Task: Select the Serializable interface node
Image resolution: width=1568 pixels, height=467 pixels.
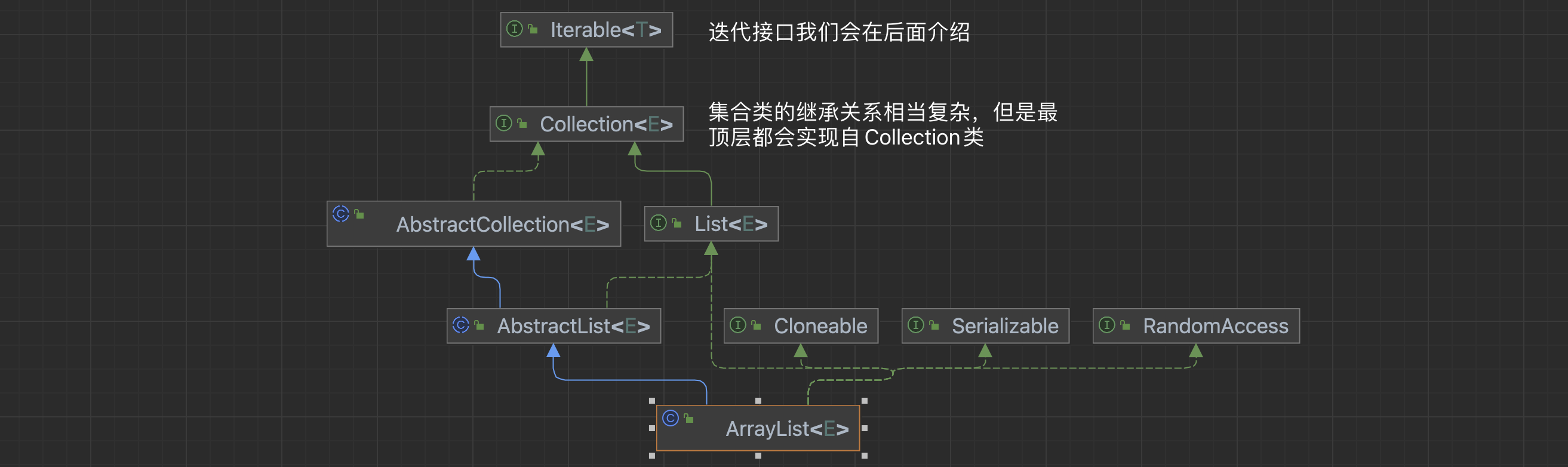Action: [1004, 326]
